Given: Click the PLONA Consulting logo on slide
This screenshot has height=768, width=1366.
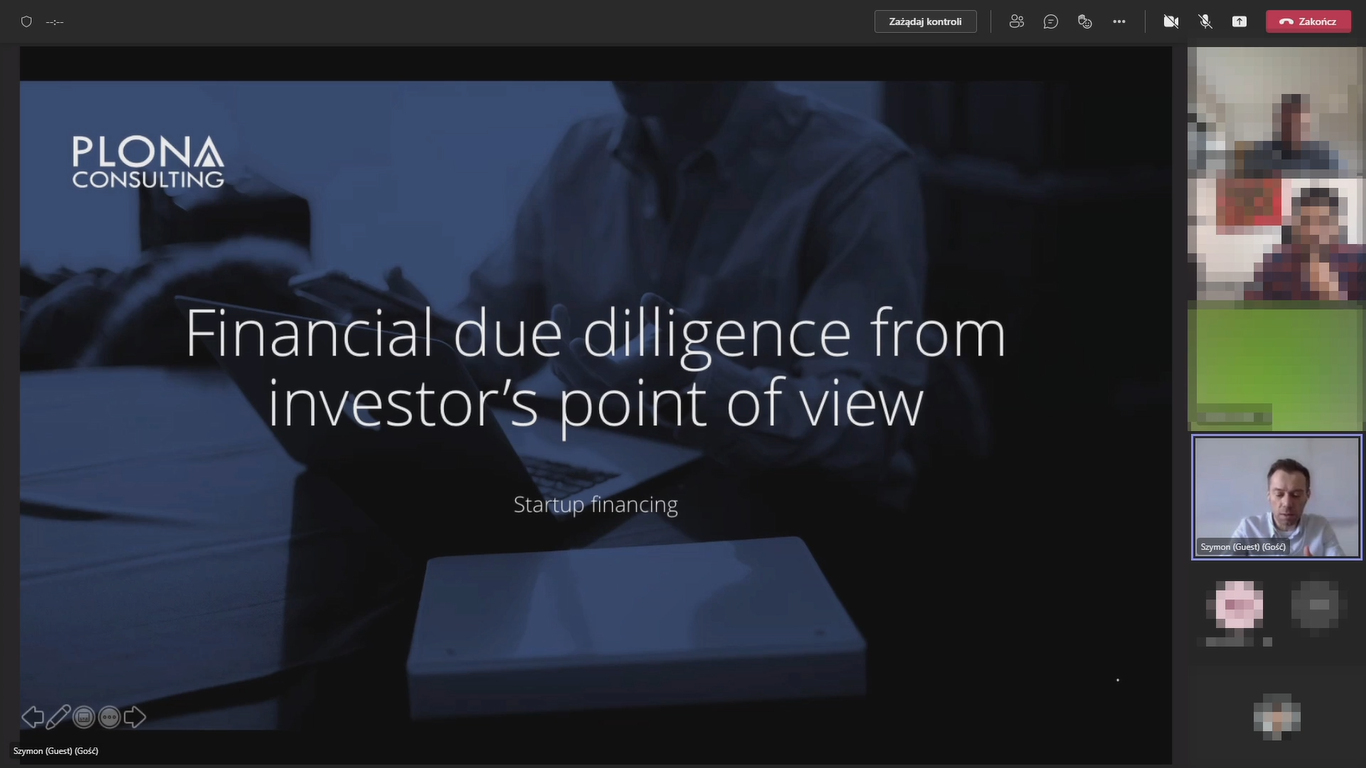Looking at the screenshot, I should pos(148,162).
